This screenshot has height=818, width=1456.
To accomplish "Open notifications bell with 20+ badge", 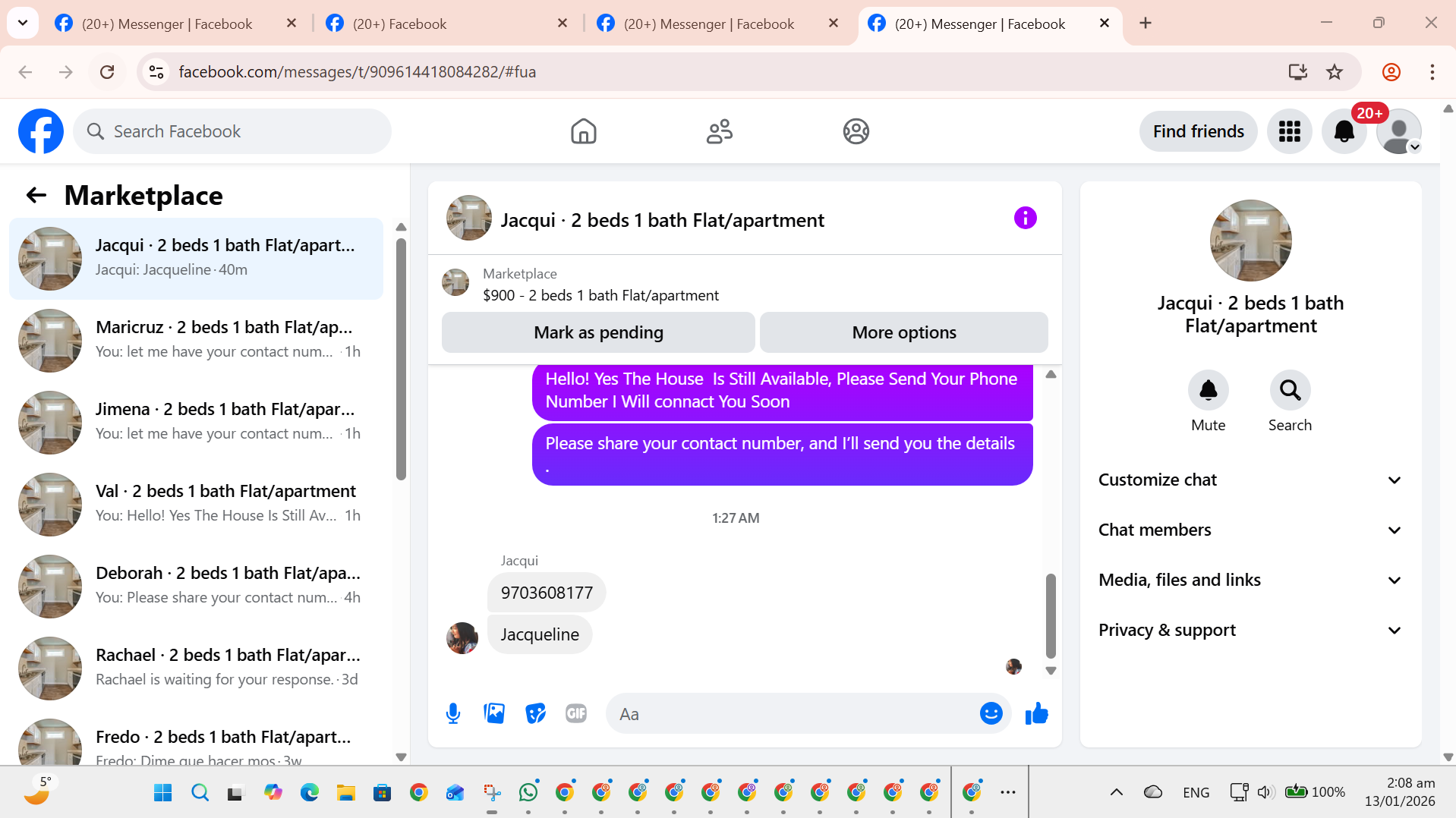I will click(1344, 131).
